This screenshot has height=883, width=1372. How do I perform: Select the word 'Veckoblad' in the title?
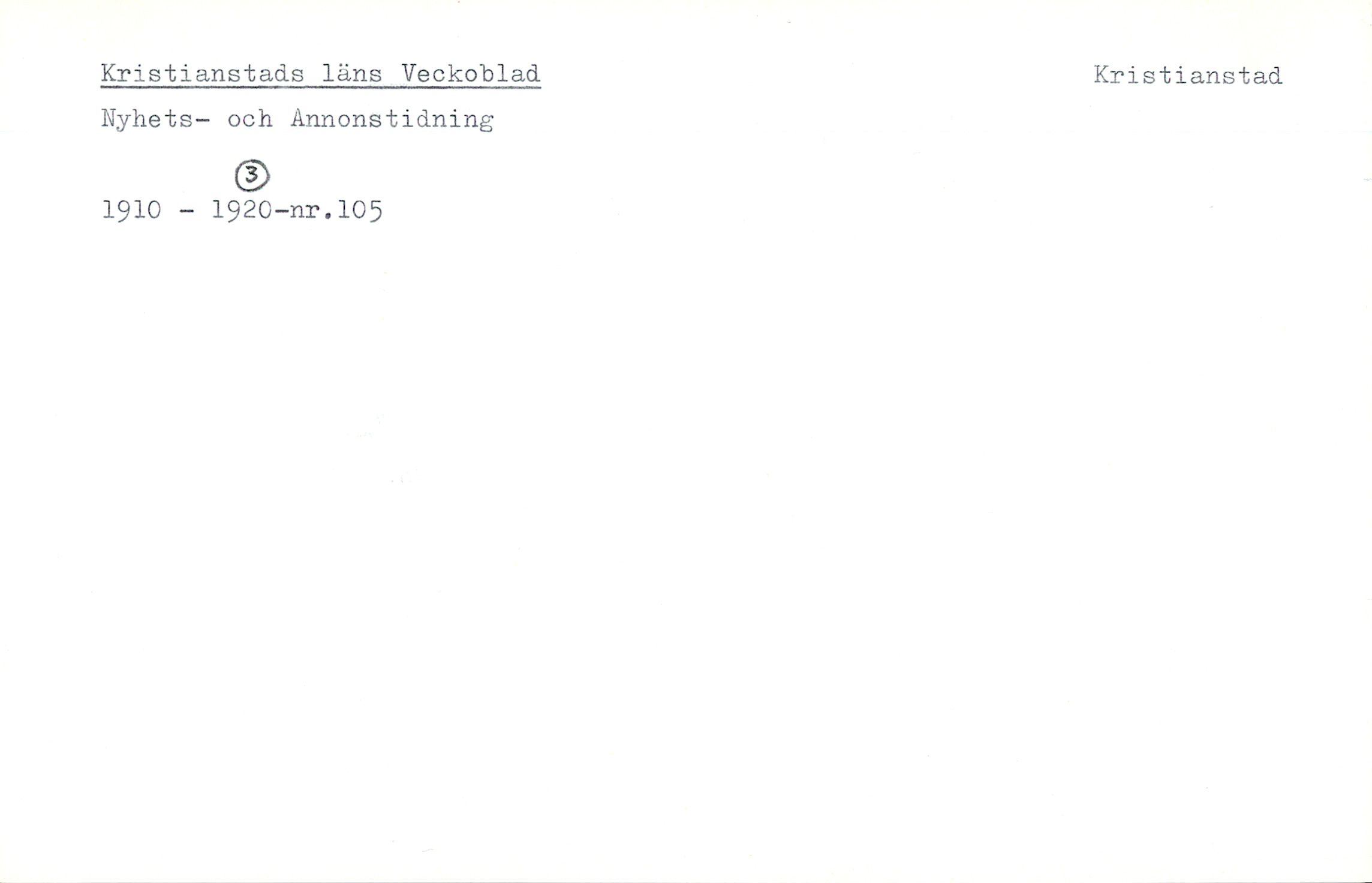(x=471, y=74)
